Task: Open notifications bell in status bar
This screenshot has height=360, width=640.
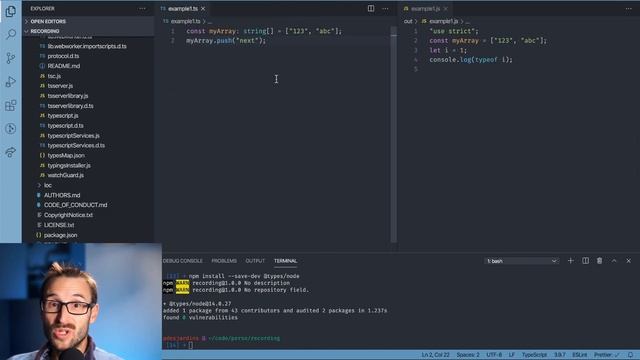Action: (630, 355)
